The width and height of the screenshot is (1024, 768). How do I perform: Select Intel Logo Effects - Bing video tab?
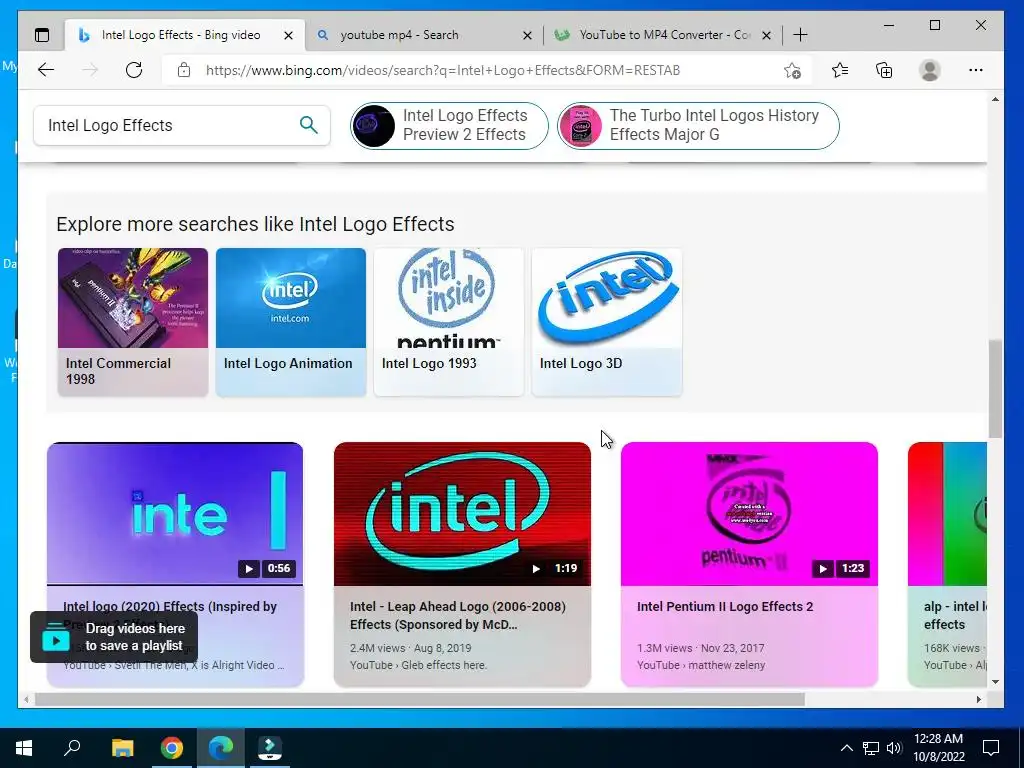point(185,35)
